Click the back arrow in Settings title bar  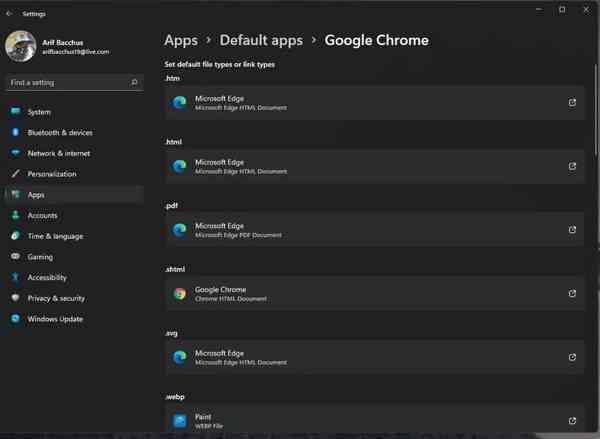click(9, 14)
